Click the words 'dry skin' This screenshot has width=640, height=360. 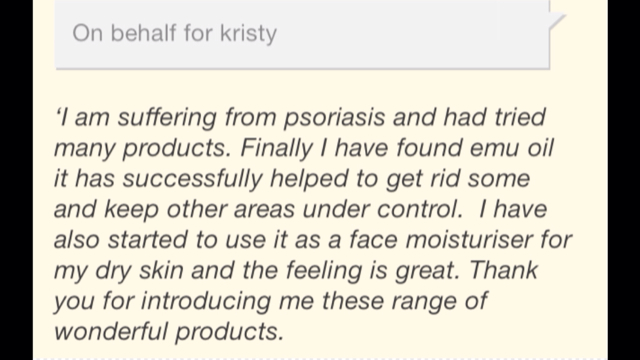pos(139,271)
